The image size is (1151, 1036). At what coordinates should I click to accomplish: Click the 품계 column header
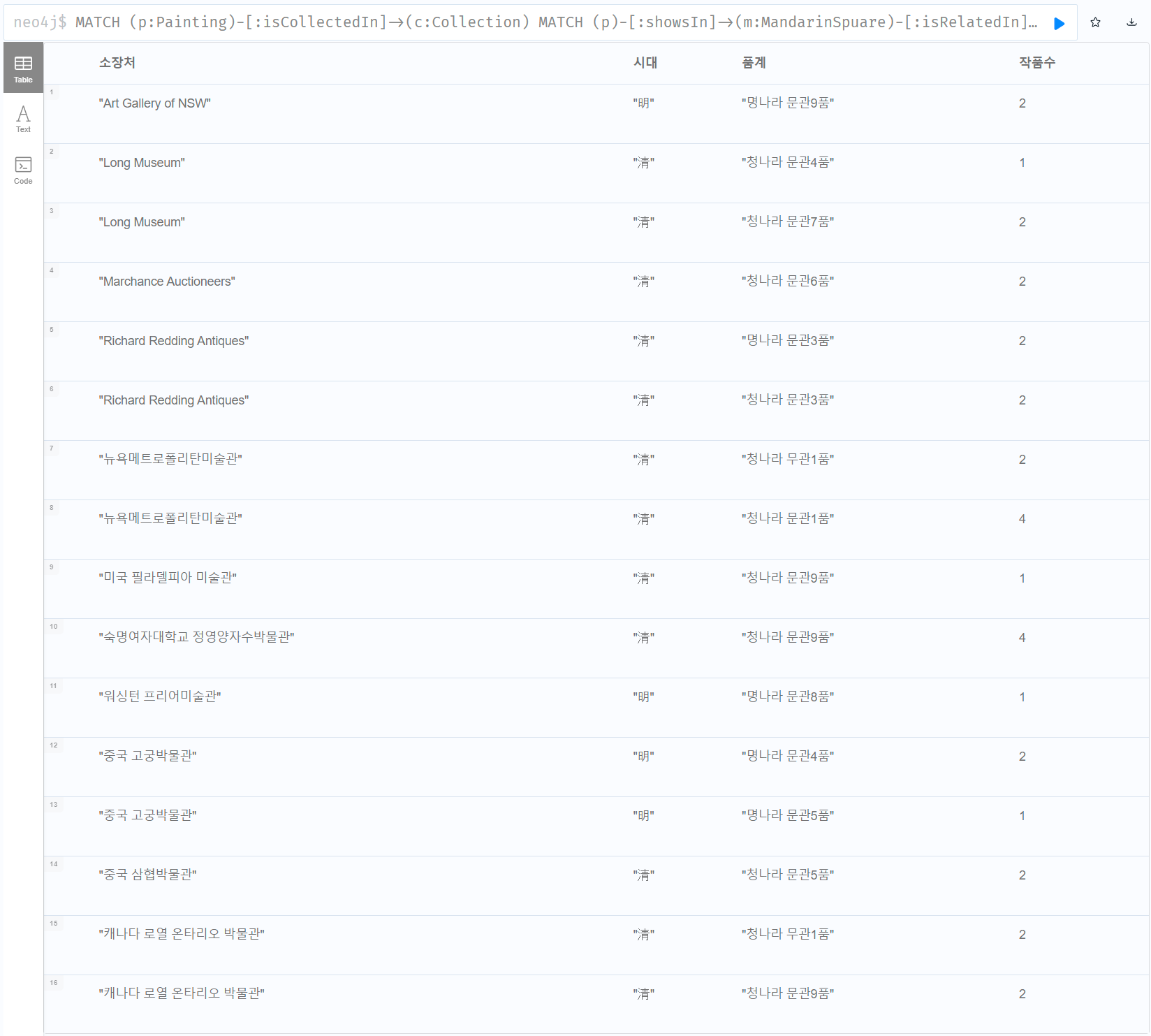[754, 63]
